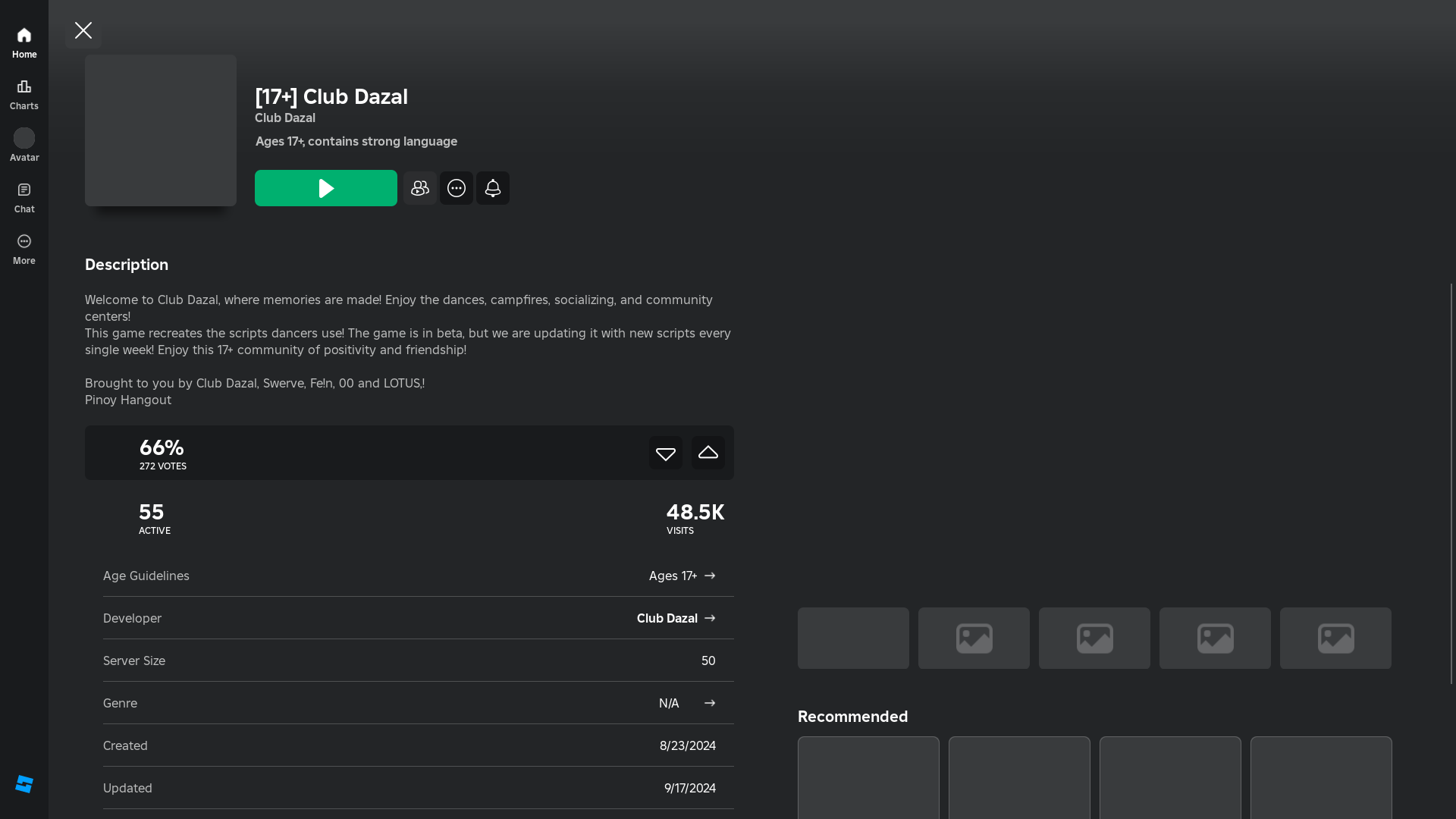Screen dimensions: 1456x819
Task: Toggle the downvote button
Action: [x=666, y=453]
